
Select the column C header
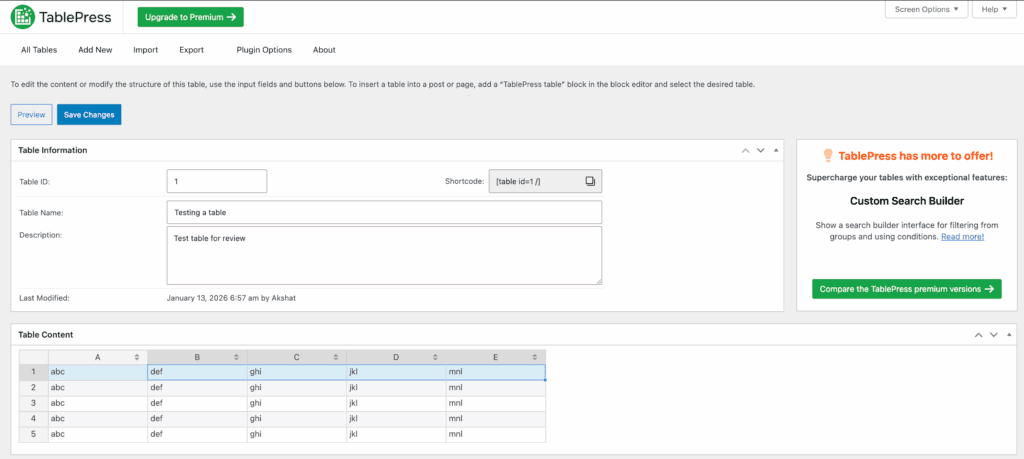[297, 357]
